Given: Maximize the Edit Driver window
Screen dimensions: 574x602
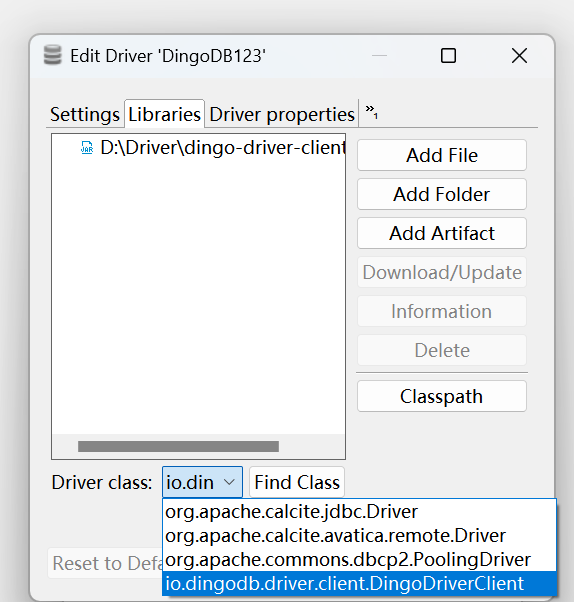Looking at the screenshot, I should click(448, 56).
